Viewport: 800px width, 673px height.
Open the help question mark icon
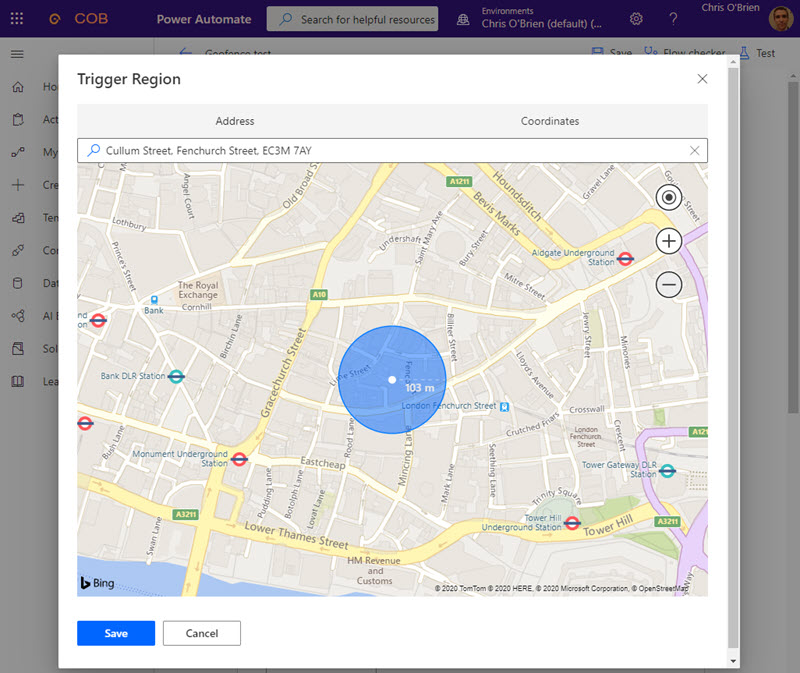(x=673, y=19)
